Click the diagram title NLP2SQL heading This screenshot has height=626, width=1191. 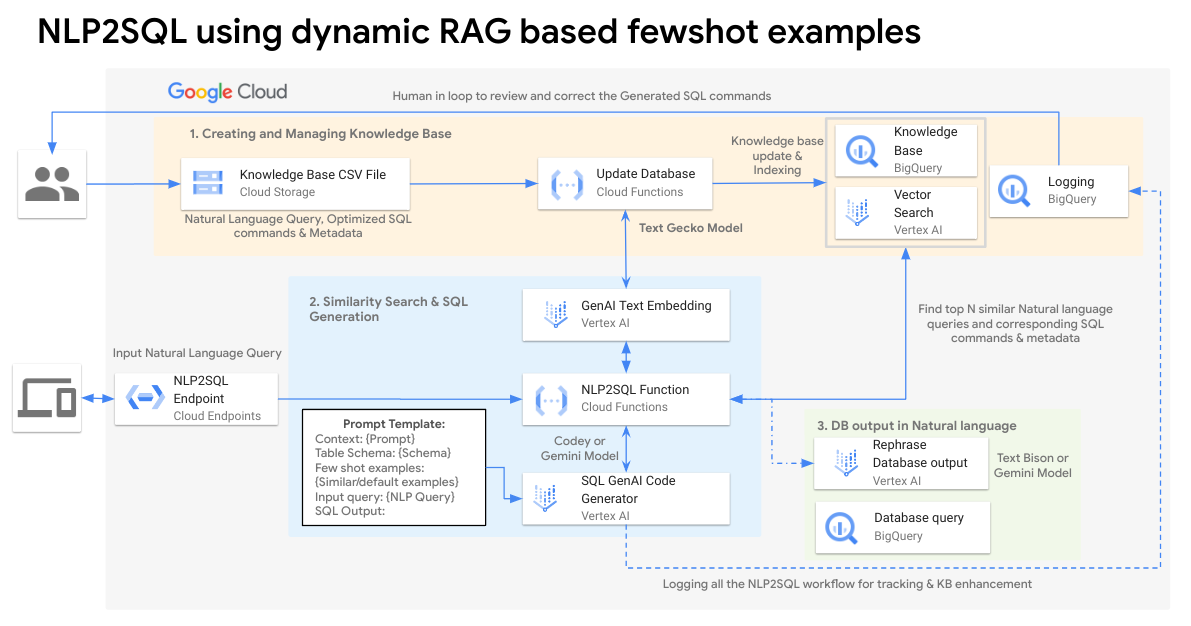479,32
